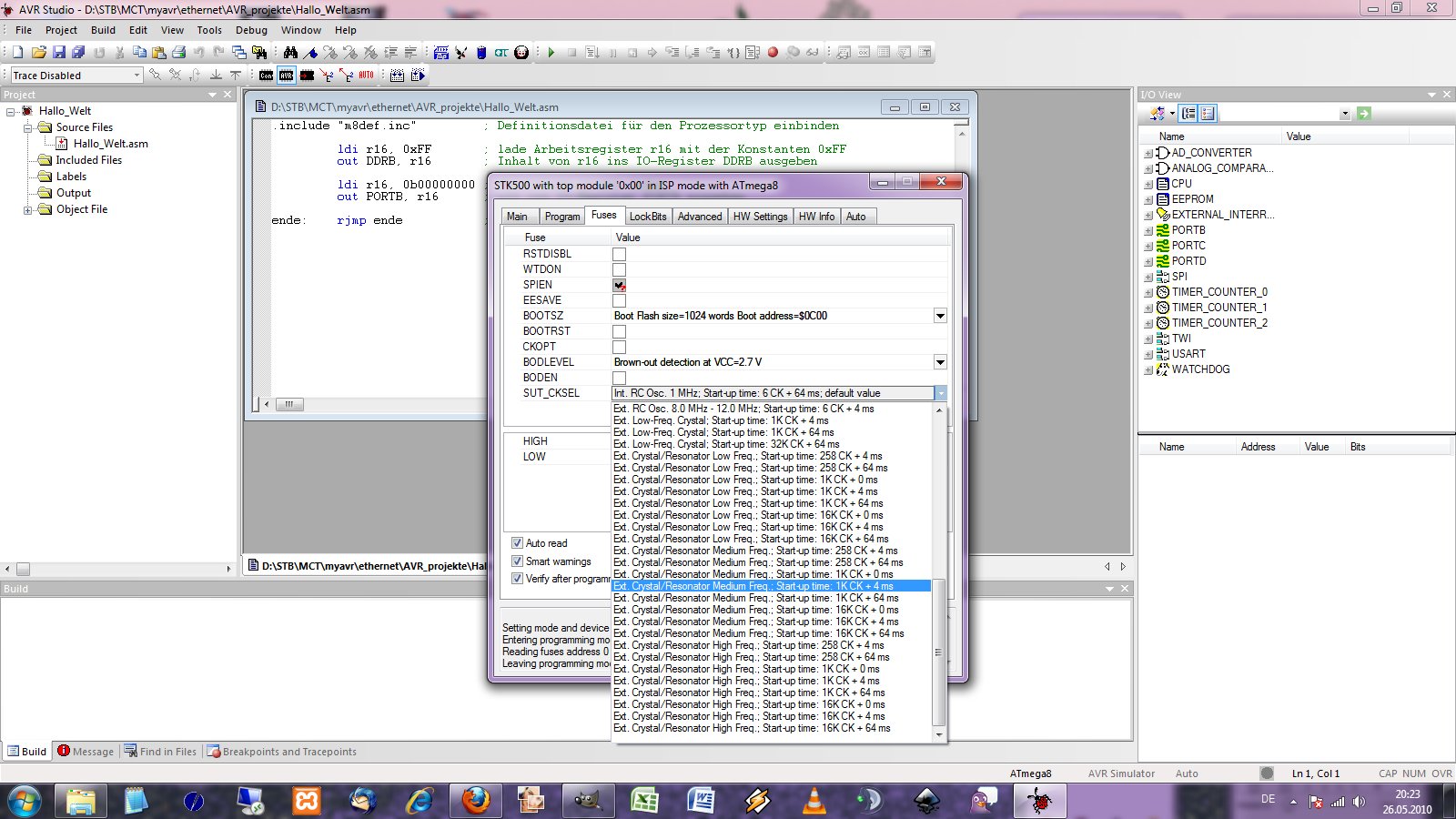Toggle the BODEN fuse checkbox
Image resolution: width=1456 pixels, height=819 pixels.
point(619,378)
